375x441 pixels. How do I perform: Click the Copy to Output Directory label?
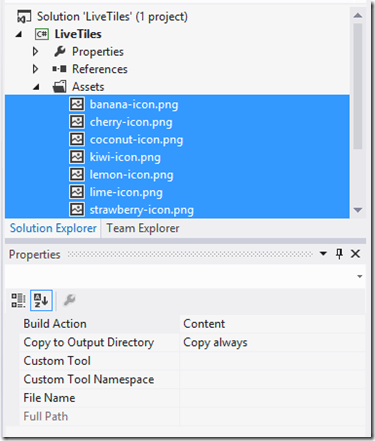(x=89, y=343)
